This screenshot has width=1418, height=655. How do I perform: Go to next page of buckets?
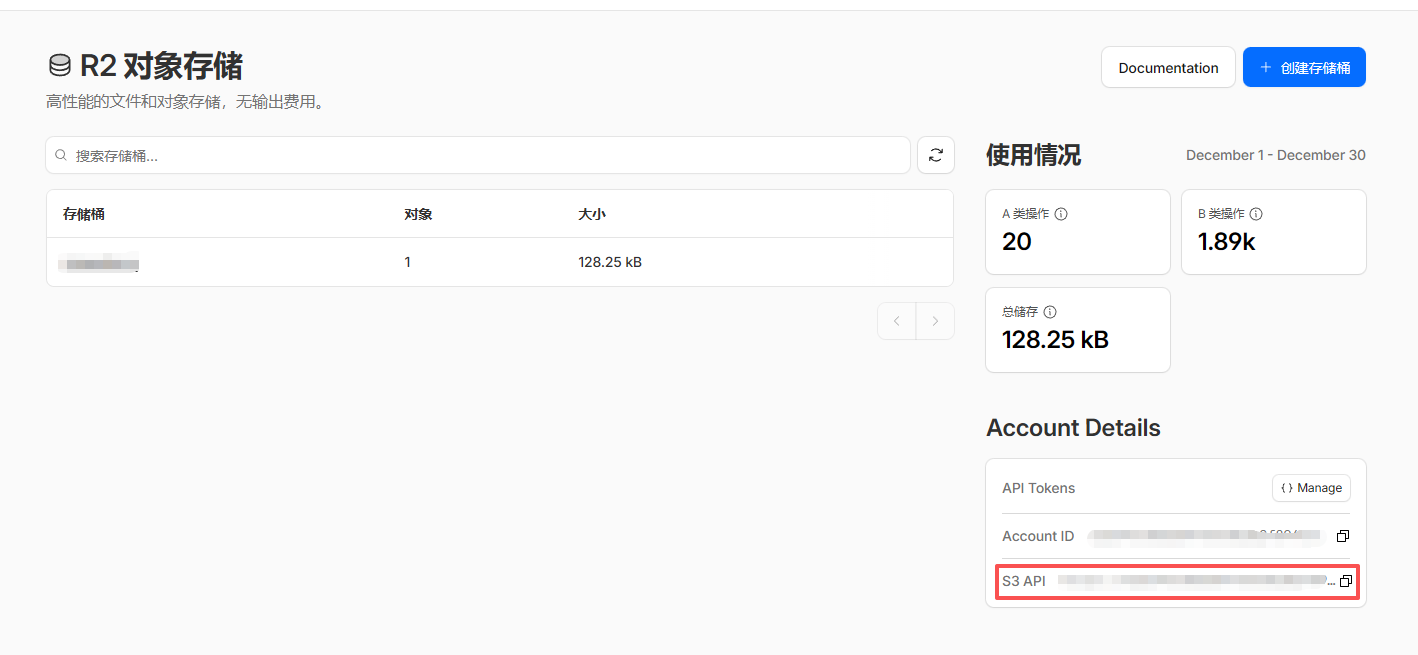(x=935, y=321)
